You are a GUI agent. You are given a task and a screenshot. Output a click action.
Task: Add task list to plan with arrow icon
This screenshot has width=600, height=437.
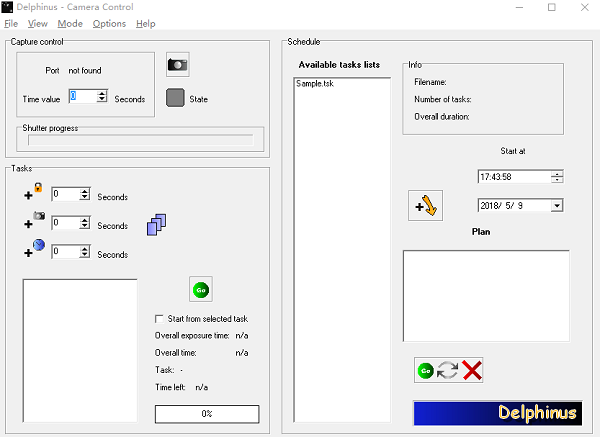[x=426, y=206]
